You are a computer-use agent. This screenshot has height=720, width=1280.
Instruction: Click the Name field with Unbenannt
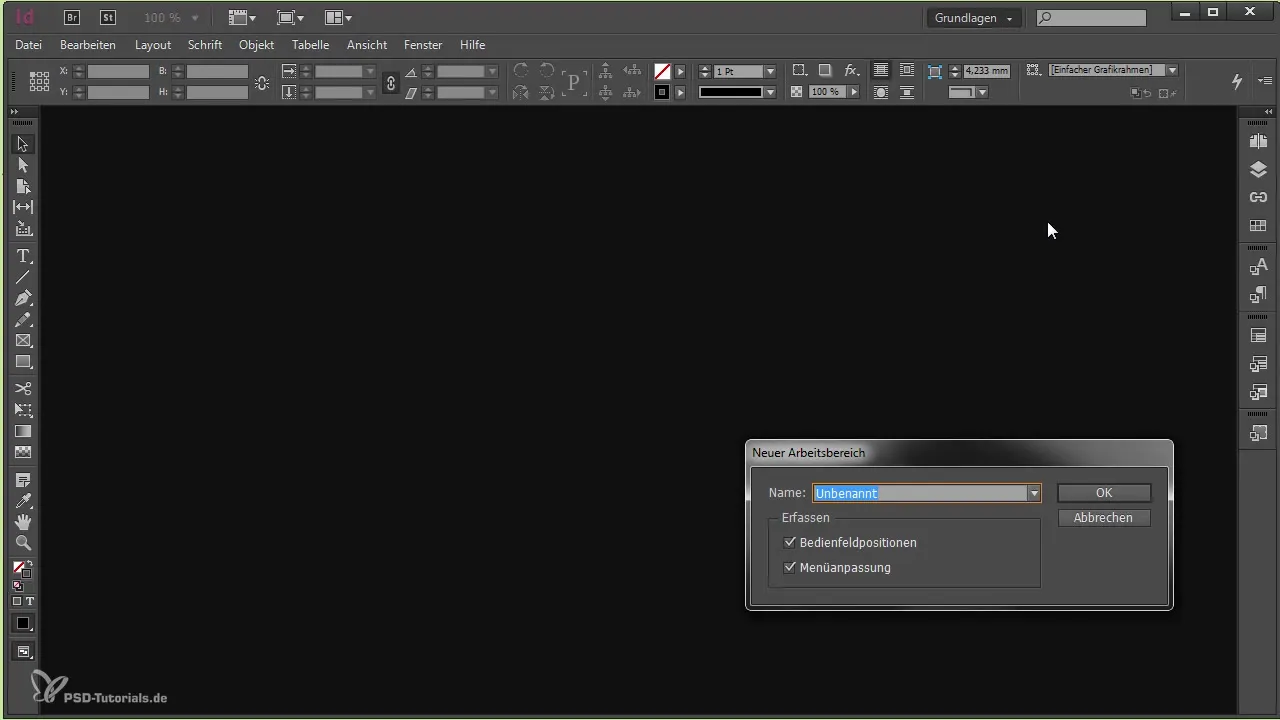point(920,493)
